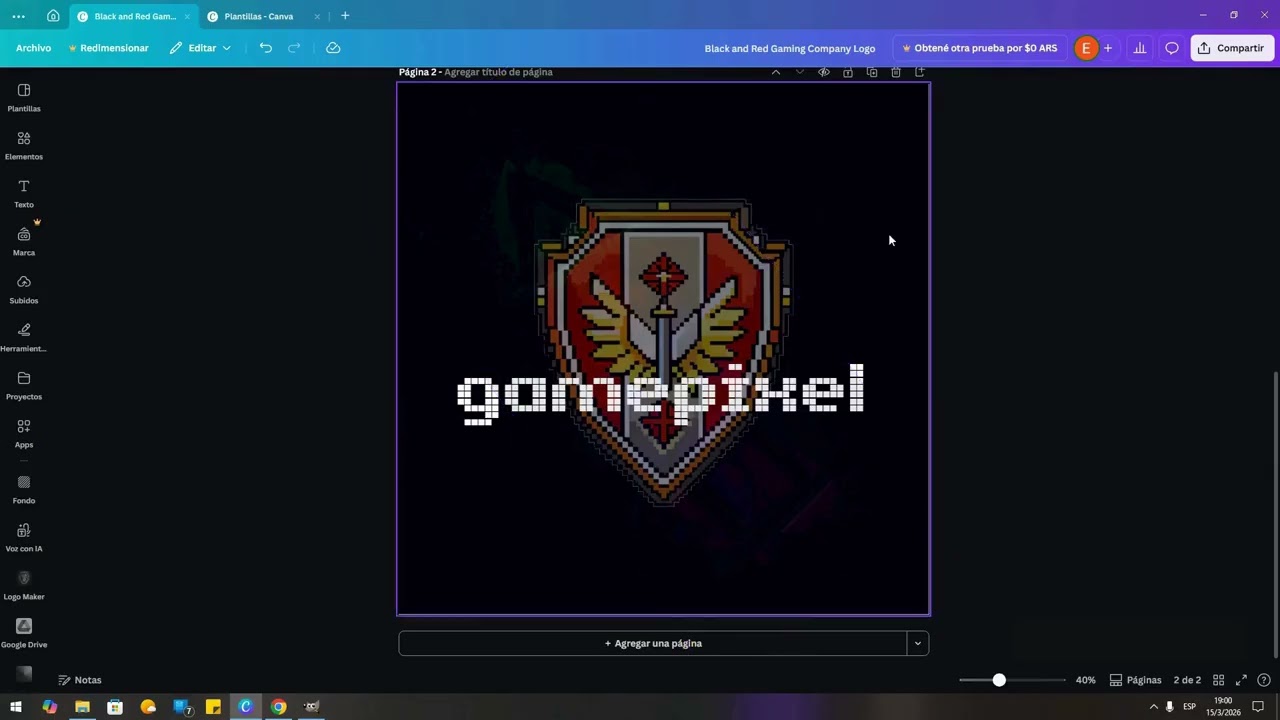1280x720 pixels.
Task: Close the Plantillas - Canva tab
Action: click(x=317, y=16)
